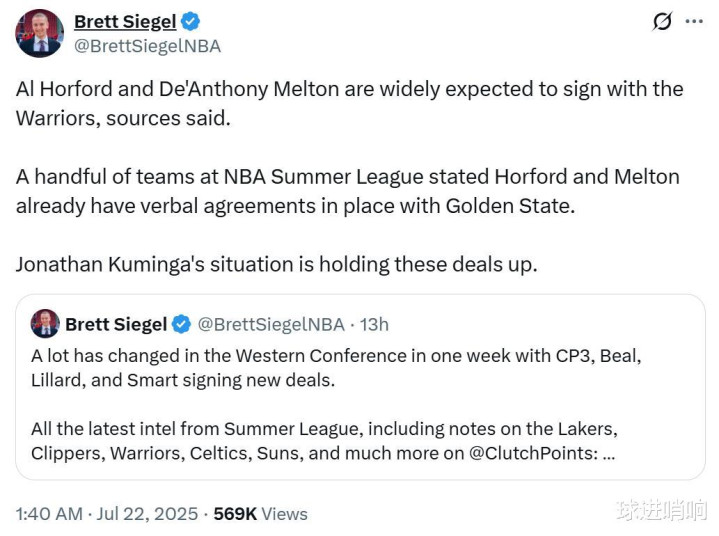
Task: Expand the truncated quoted text via the trailing ellipsis
Action: click(x=609, y=453)
